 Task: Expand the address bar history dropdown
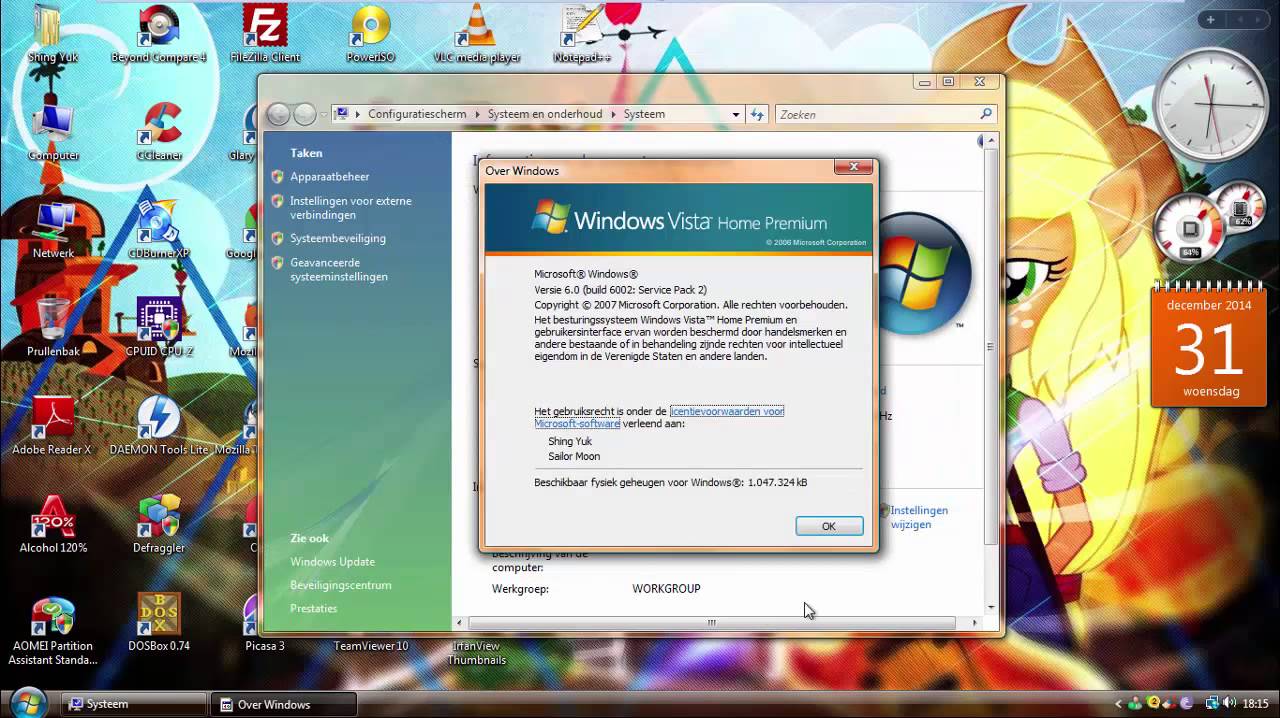(736, 114)
